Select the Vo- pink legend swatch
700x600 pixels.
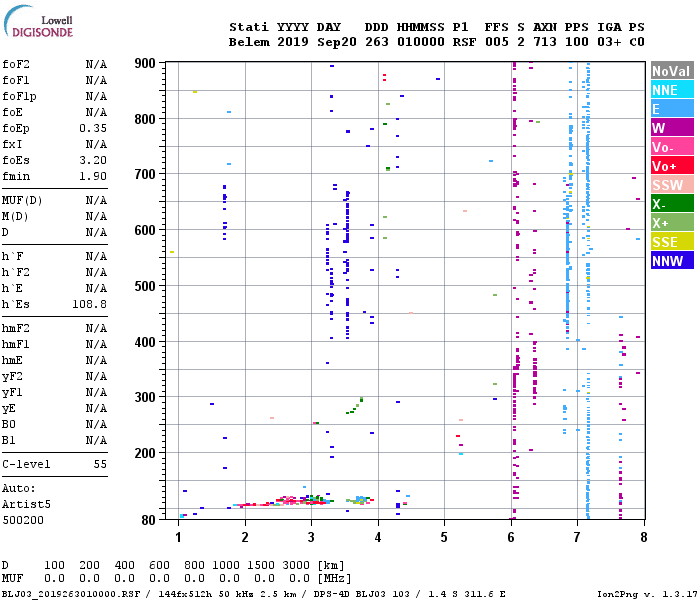coord(672,147)
